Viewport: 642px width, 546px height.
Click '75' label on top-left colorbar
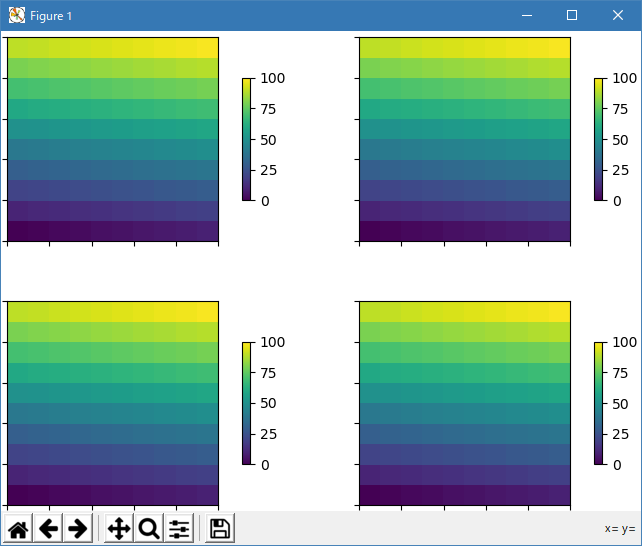tap(268, 109)
